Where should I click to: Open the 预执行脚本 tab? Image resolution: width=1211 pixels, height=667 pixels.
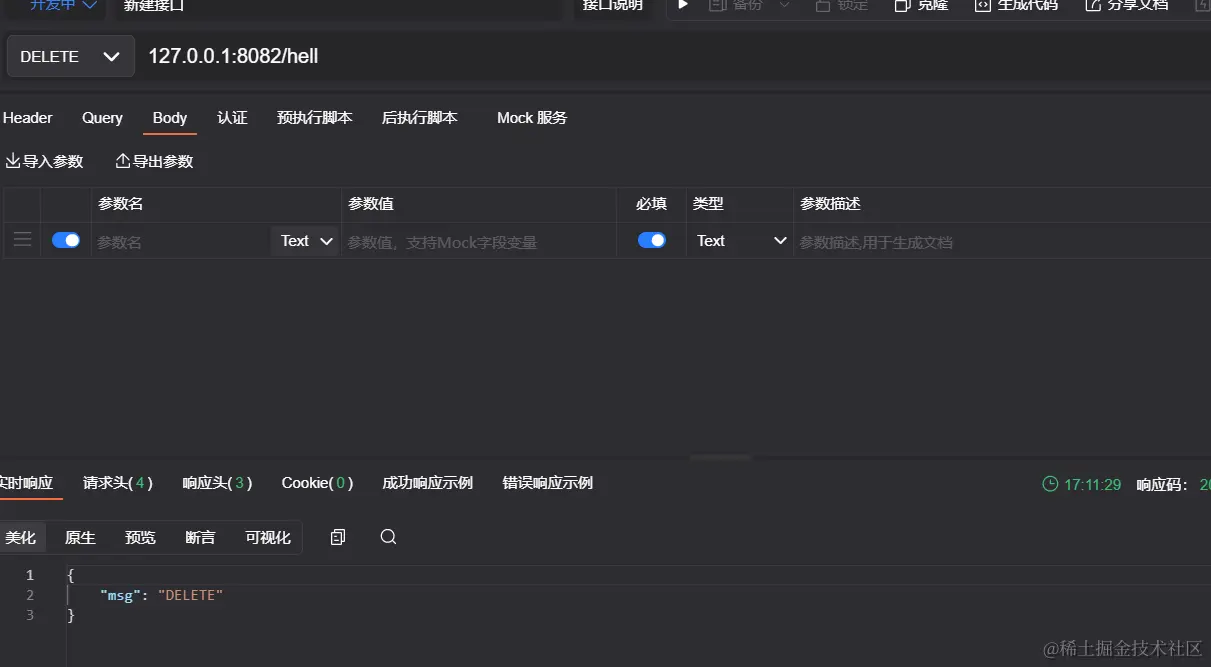(315, 118)
